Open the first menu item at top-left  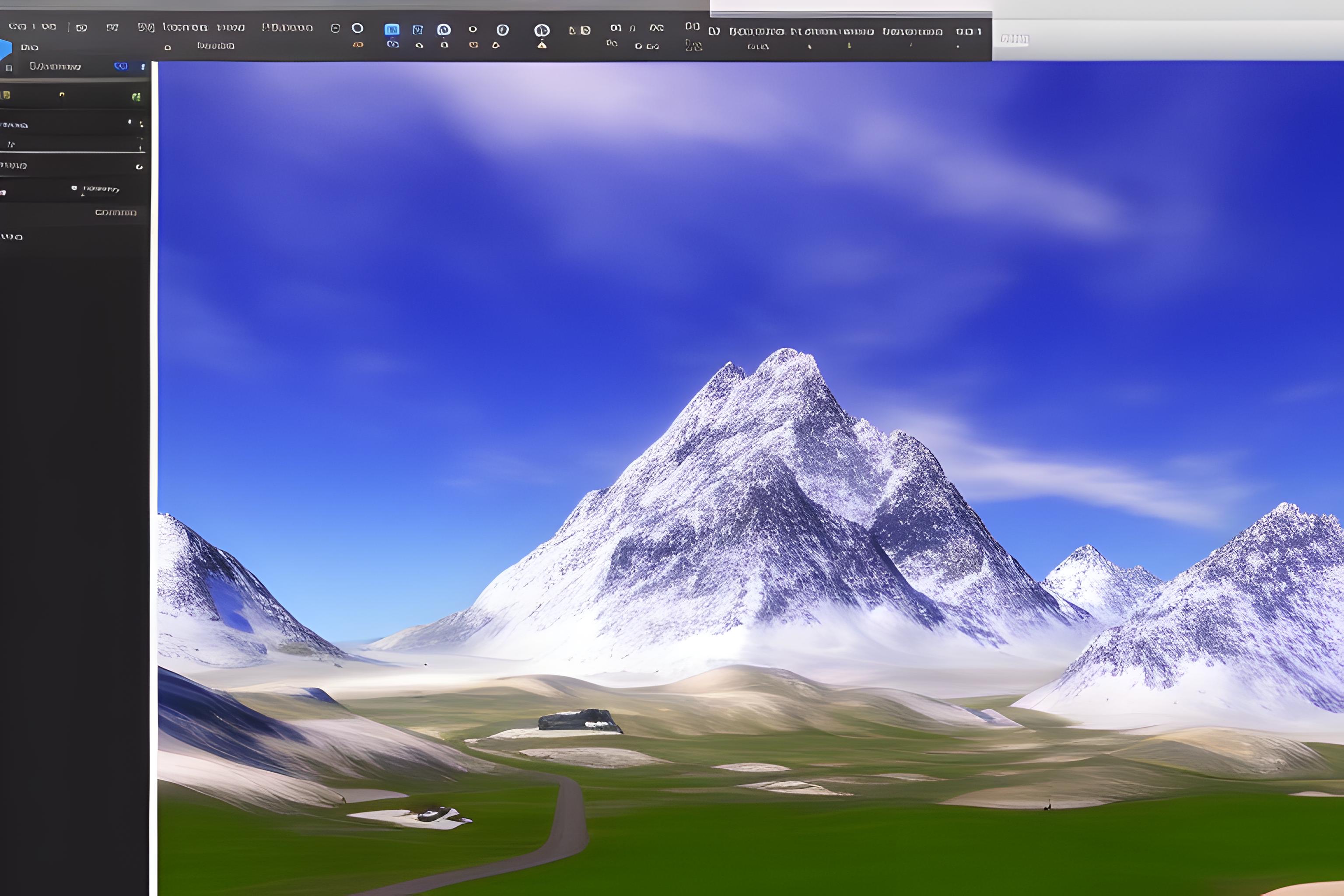coord(17,26)
